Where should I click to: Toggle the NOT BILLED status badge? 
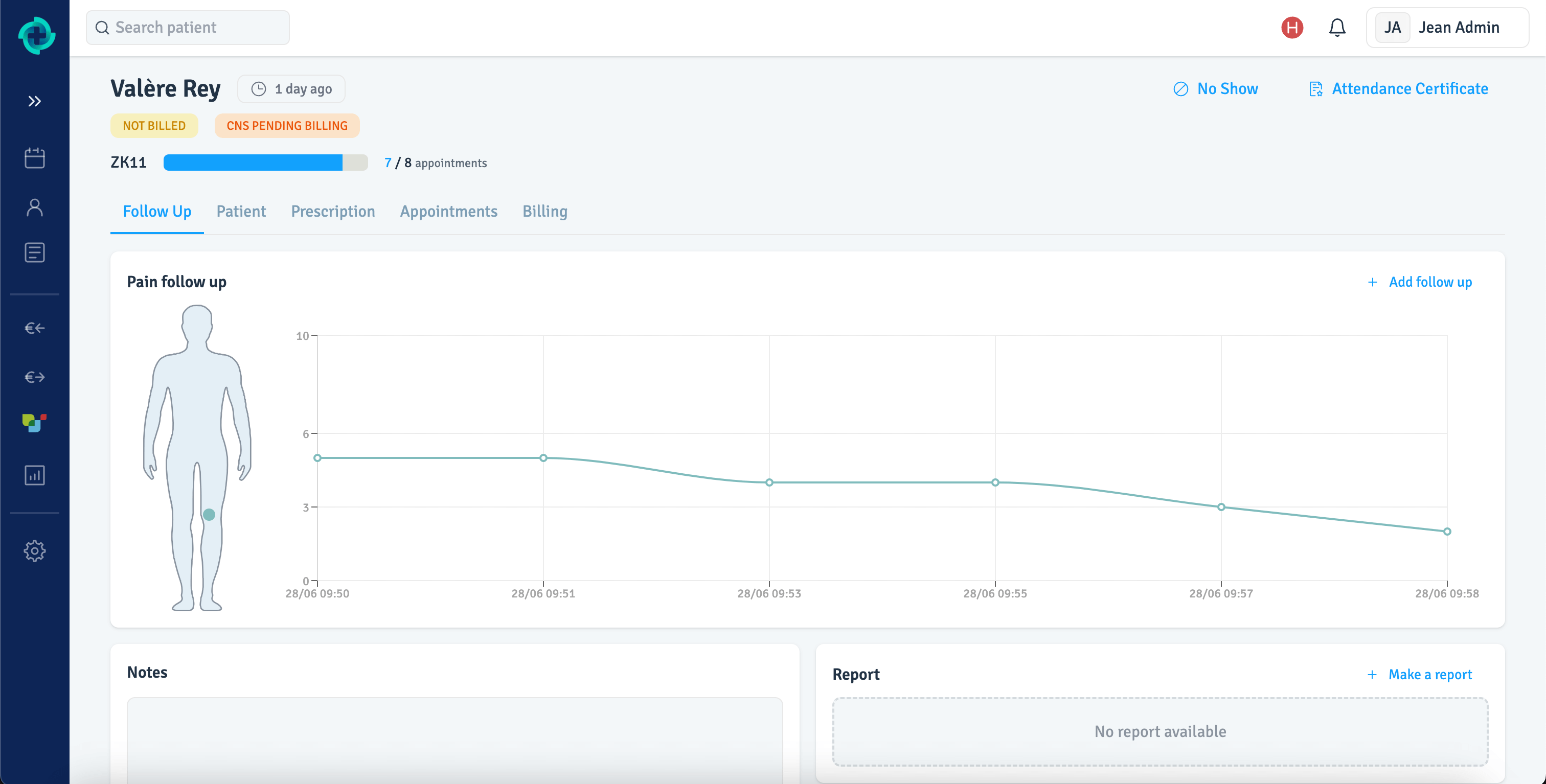[153, 125]
